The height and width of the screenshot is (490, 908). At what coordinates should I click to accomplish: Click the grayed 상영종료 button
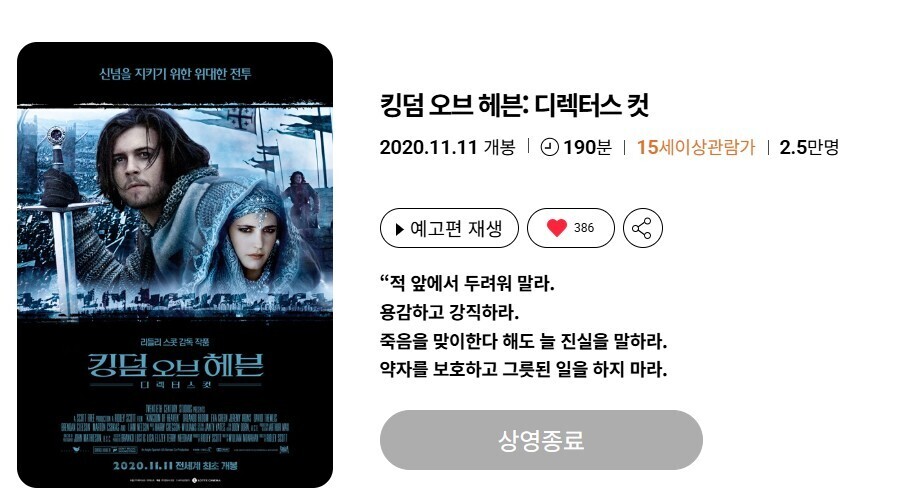point(541,440)
